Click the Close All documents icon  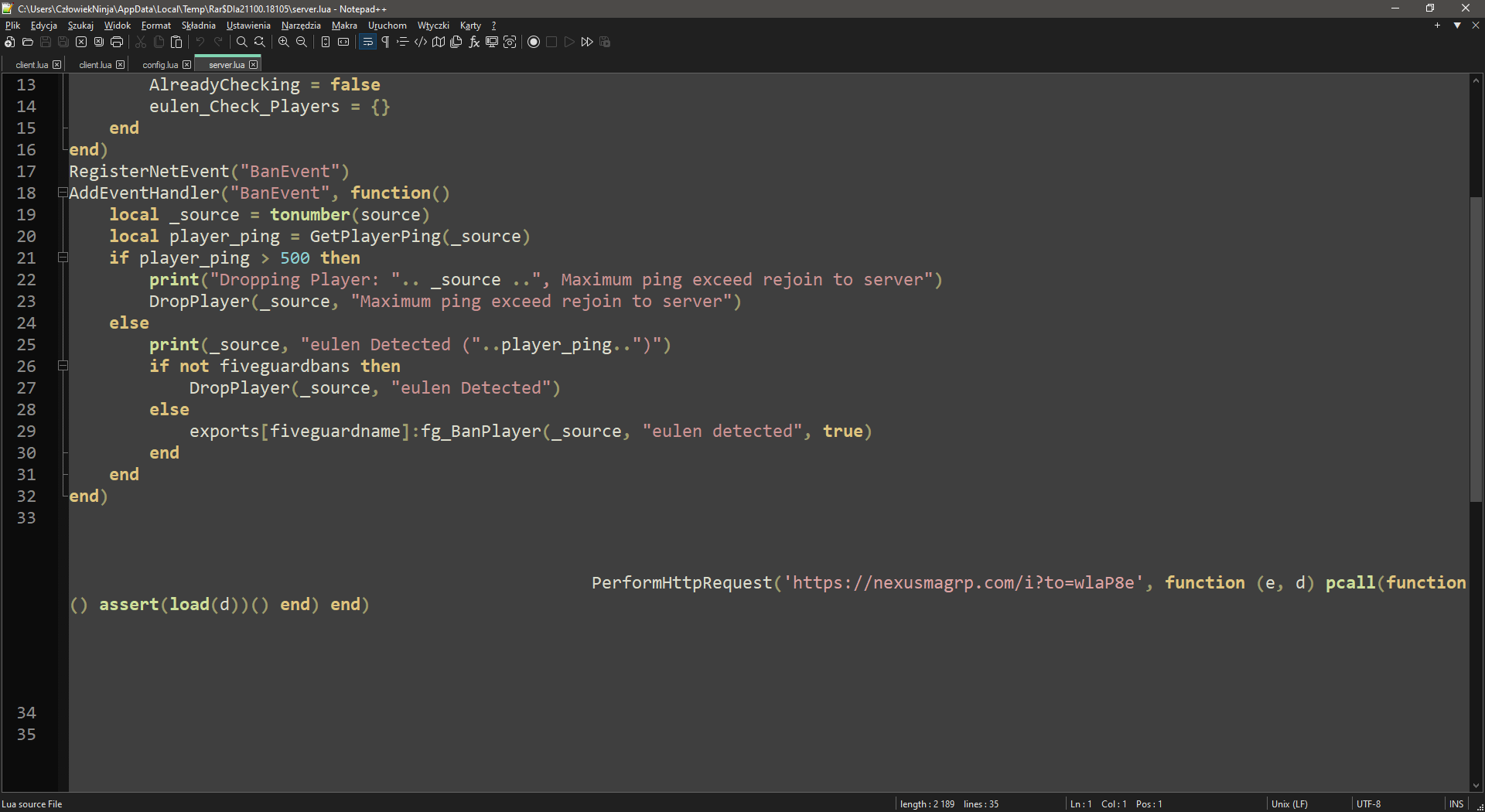(x=99, y=42)
